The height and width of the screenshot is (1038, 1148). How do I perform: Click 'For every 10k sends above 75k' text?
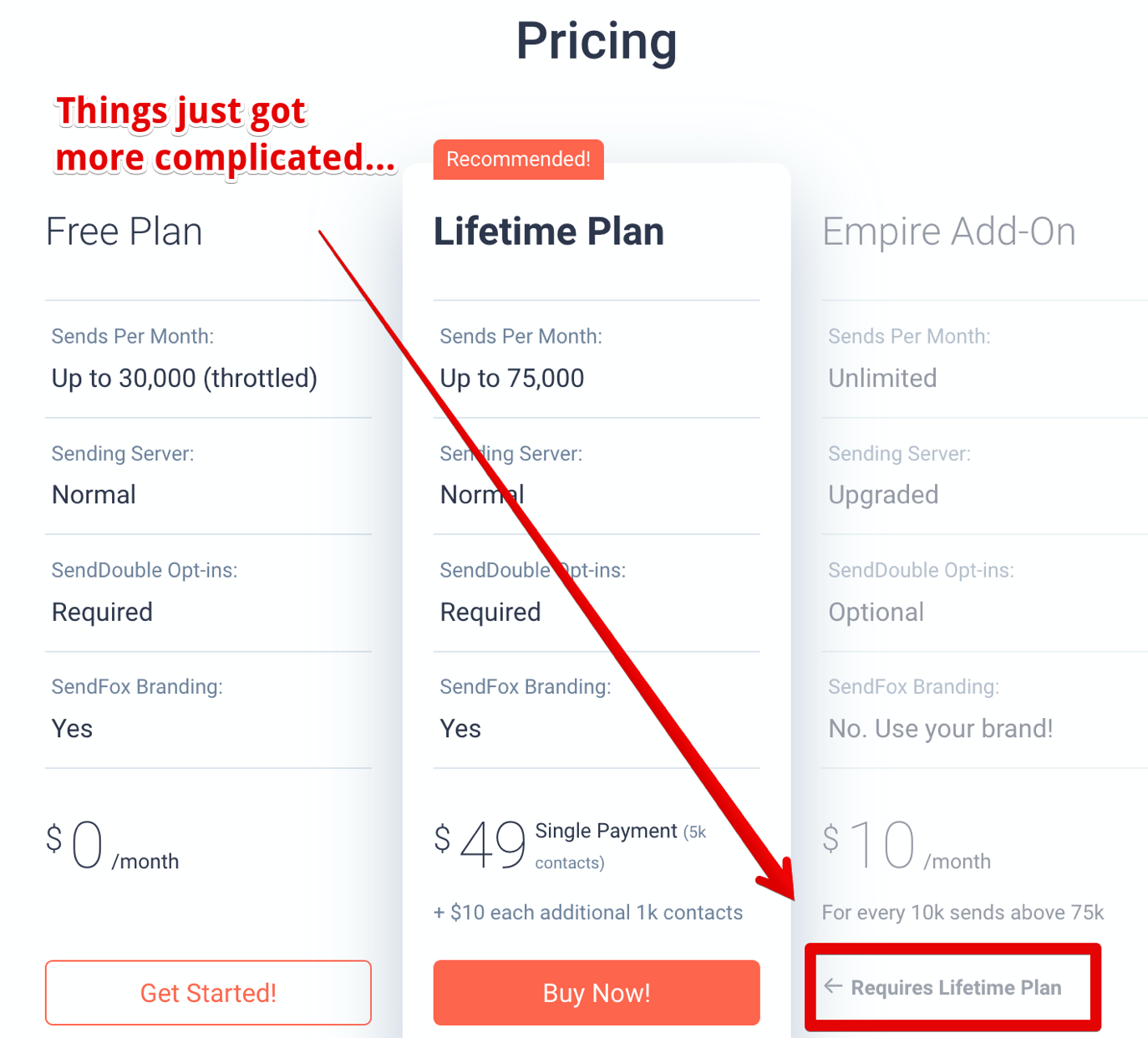(963, 912)
